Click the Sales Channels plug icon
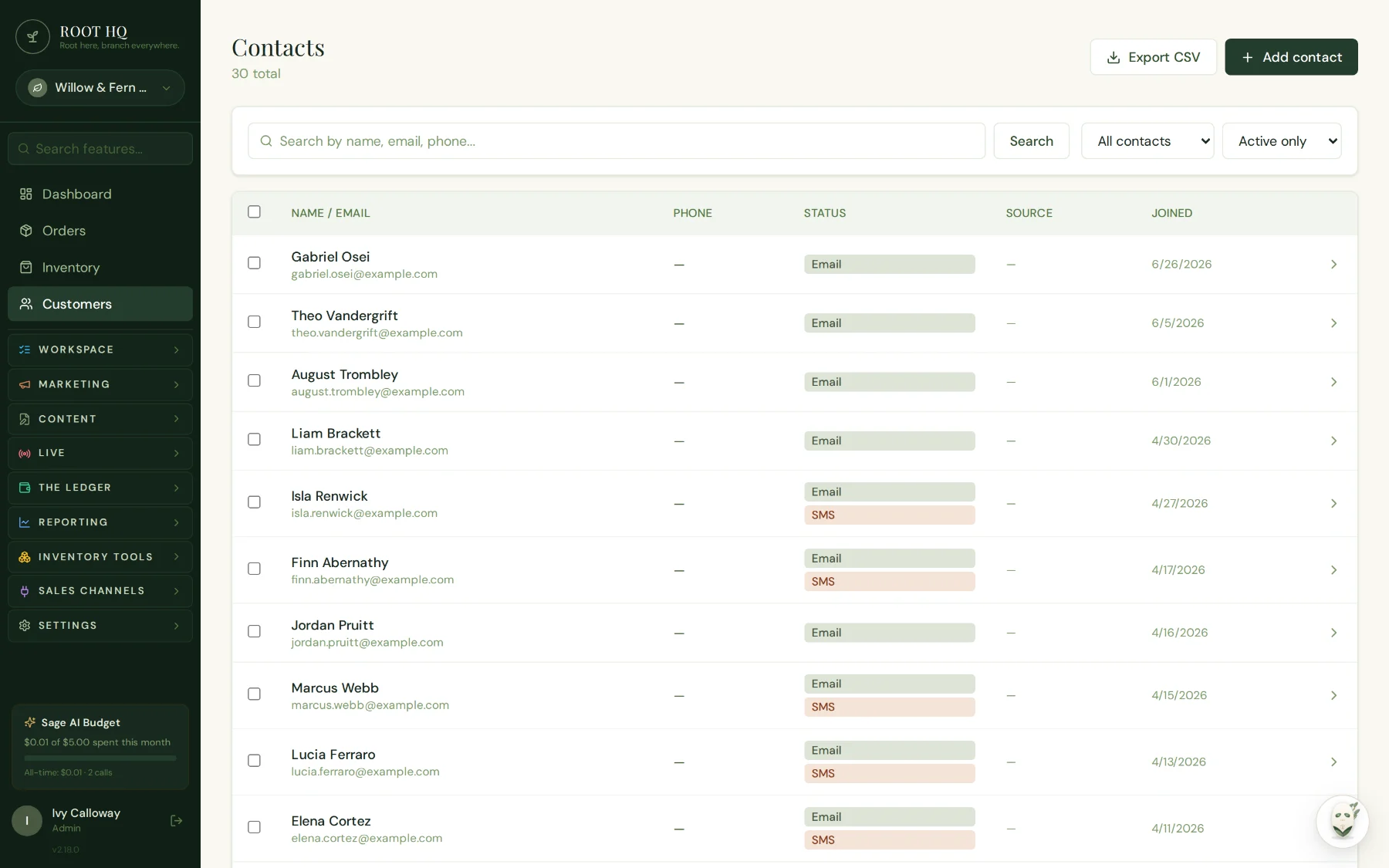Screen dimensions: 1389x868 pyautogui.click(x=25, y=591)
